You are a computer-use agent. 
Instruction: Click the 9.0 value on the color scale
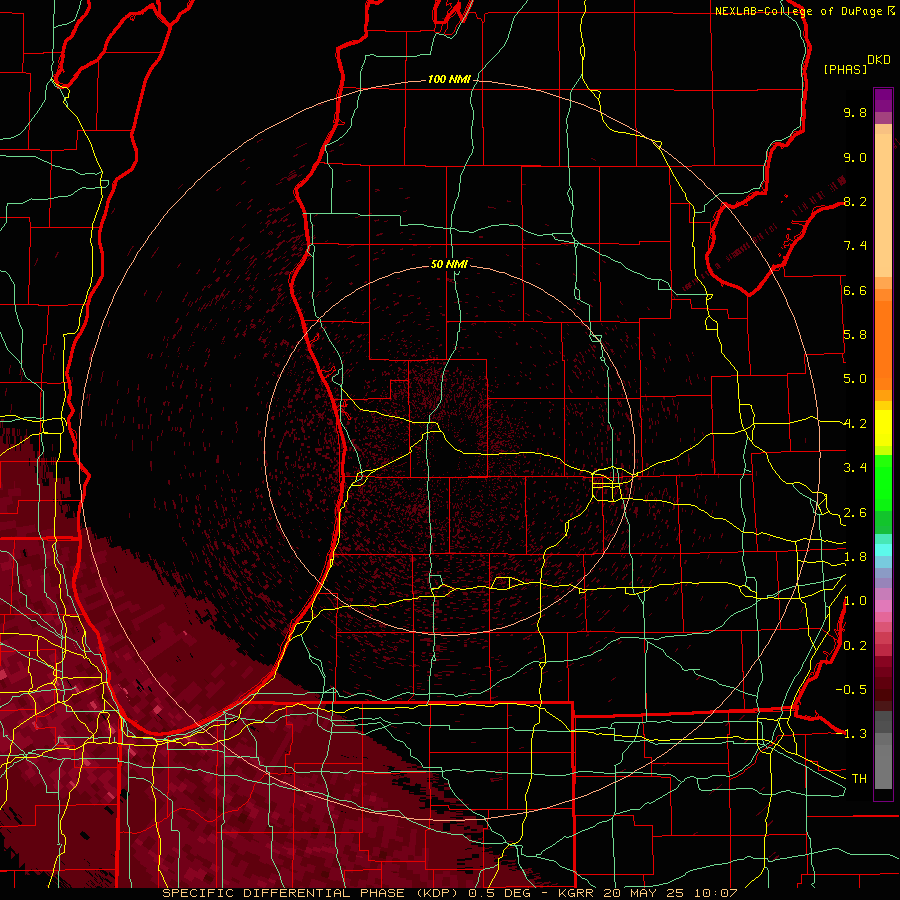855,157
